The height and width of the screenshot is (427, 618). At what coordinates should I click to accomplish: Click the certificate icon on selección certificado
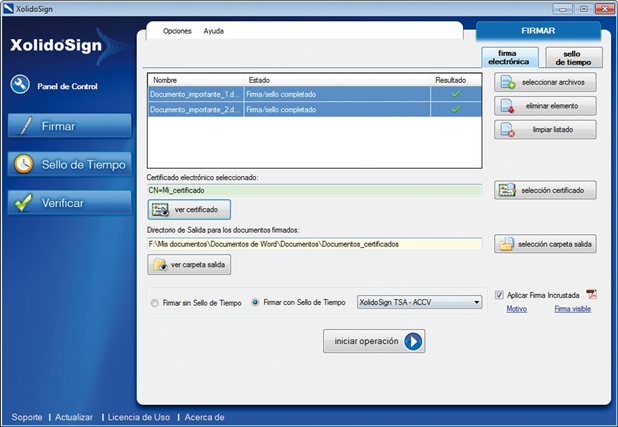pyautogui.click(x=507, y=190)
